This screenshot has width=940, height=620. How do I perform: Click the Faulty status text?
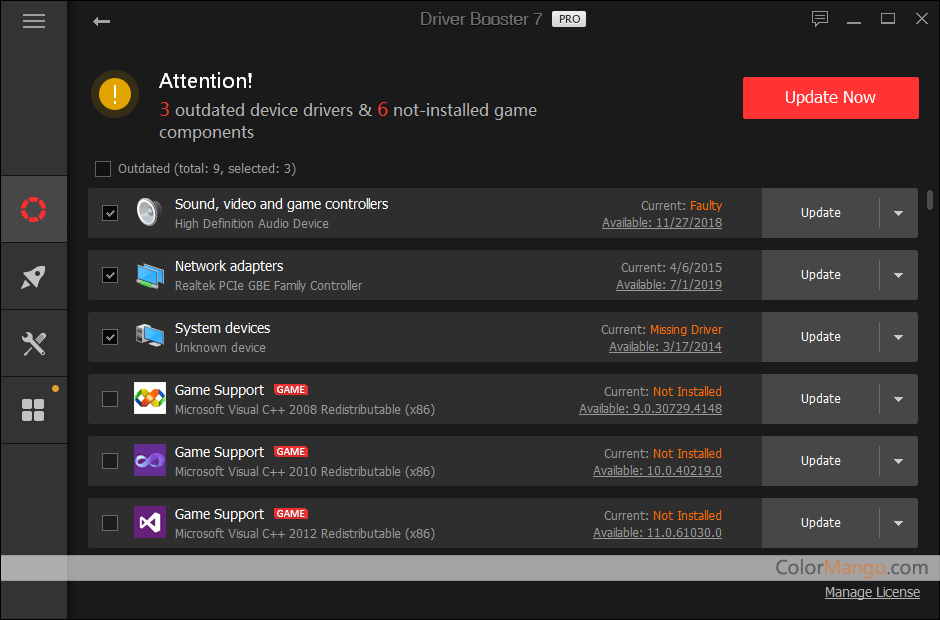(706, 206)
